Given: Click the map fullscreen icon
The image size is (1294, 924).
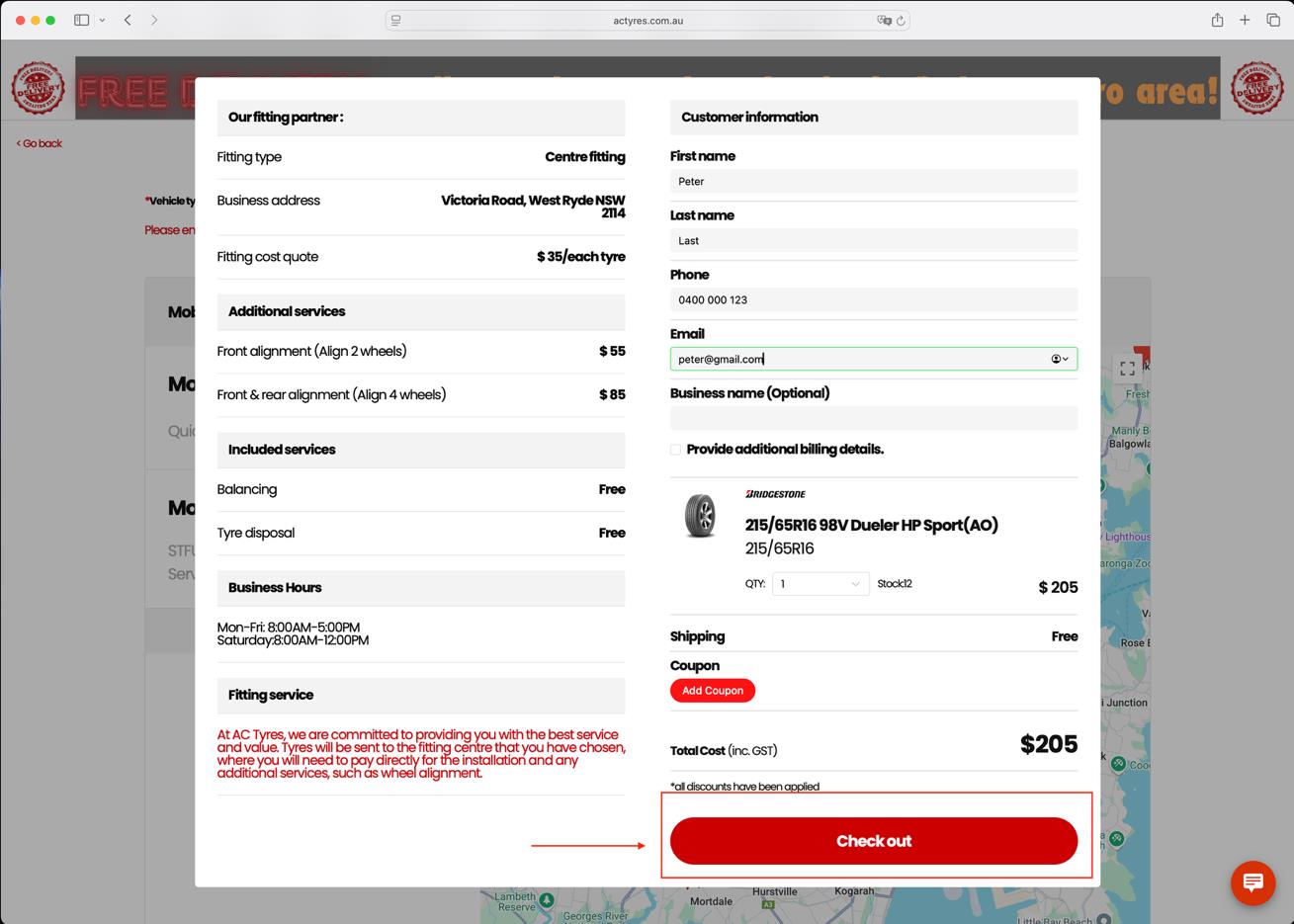Looking at the screenshot, I should click(1127, 369).
